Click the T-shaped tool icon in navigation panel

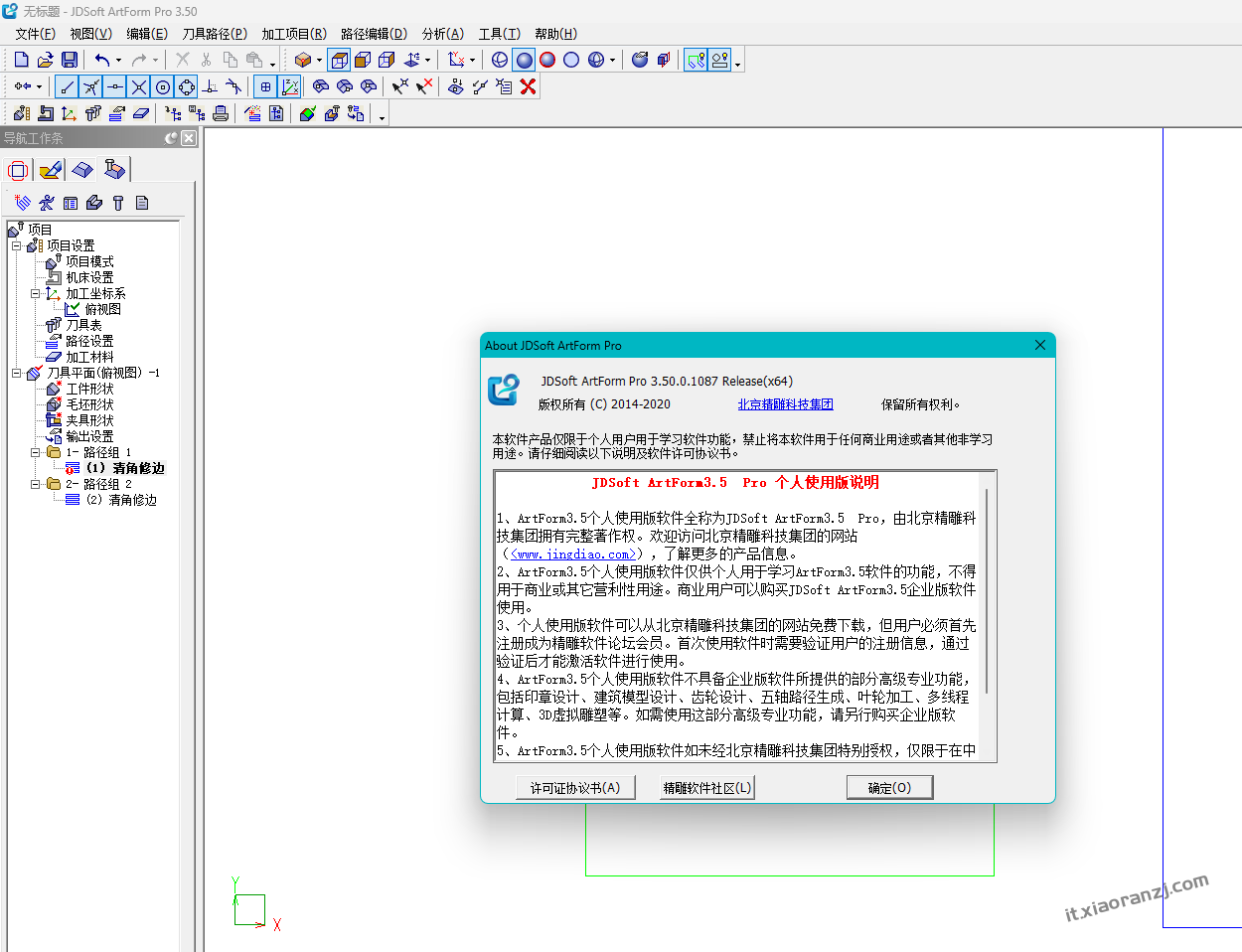(118, 203)
